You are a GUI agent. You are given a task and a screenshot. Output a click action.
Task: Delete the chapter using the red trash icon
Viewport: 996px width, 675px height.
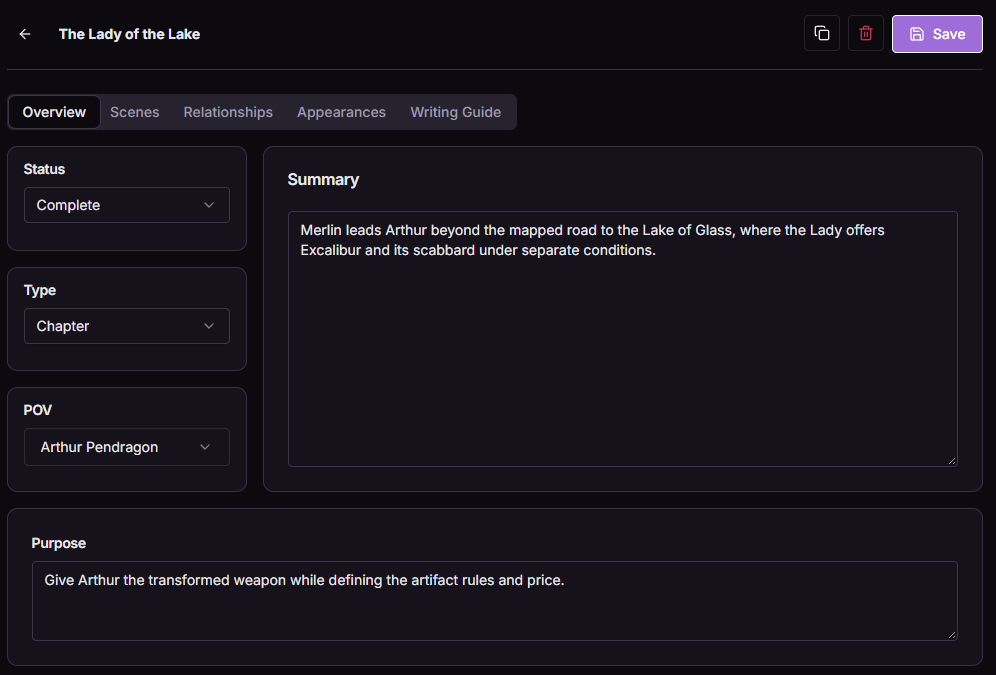(866, 34)
